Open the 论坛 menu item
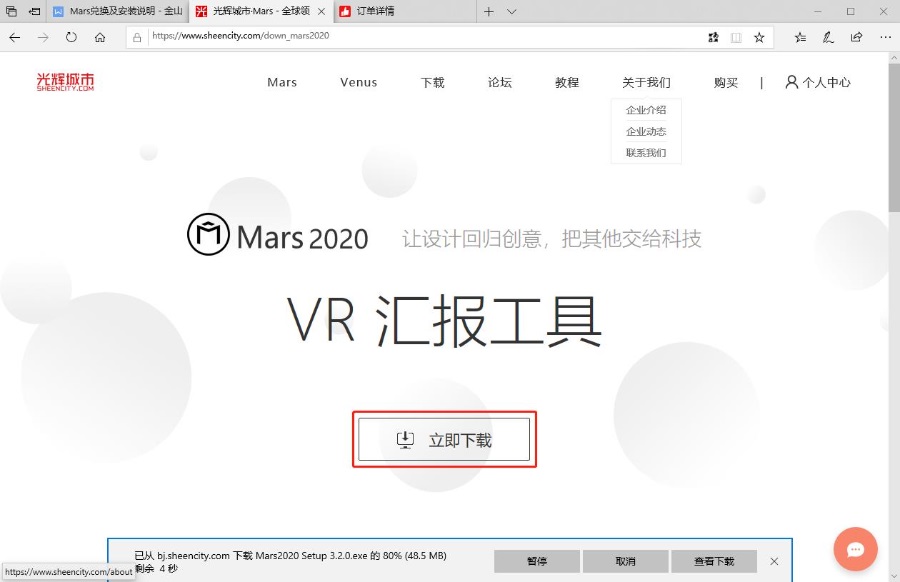 [x=499, y=82]
